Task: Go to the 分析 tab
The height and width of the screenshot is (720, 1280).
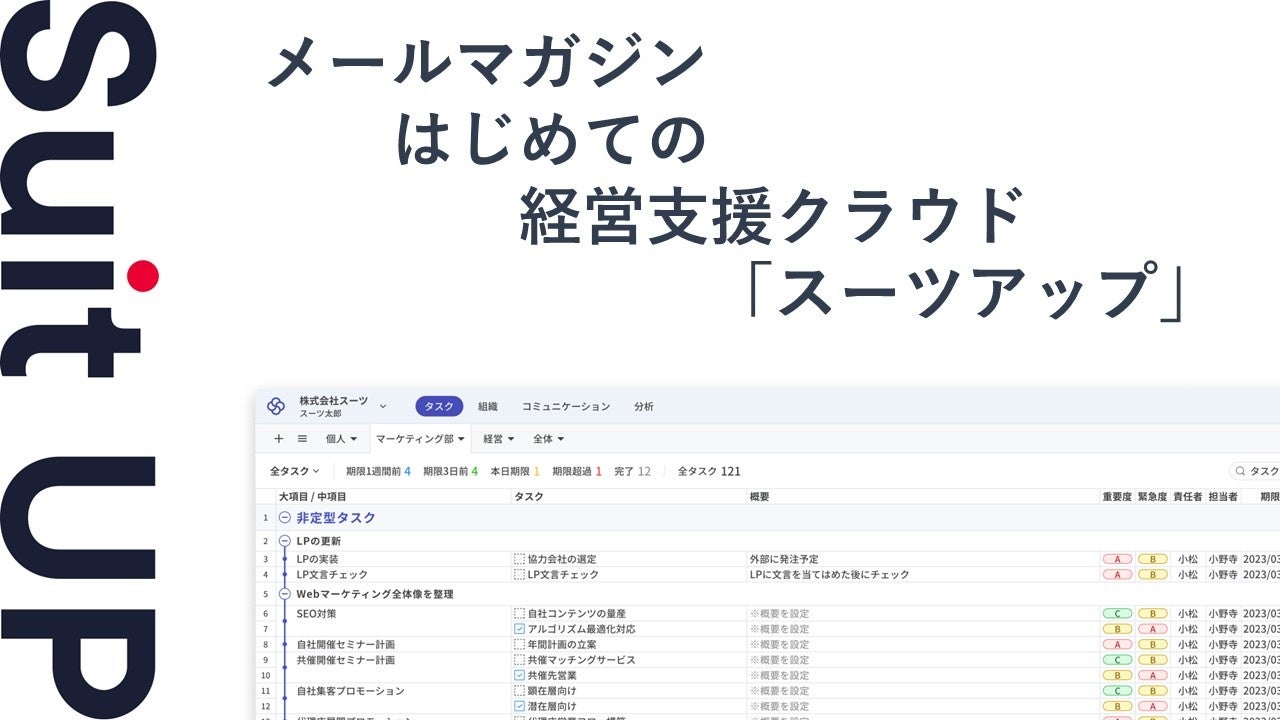Action: (644, 407)
